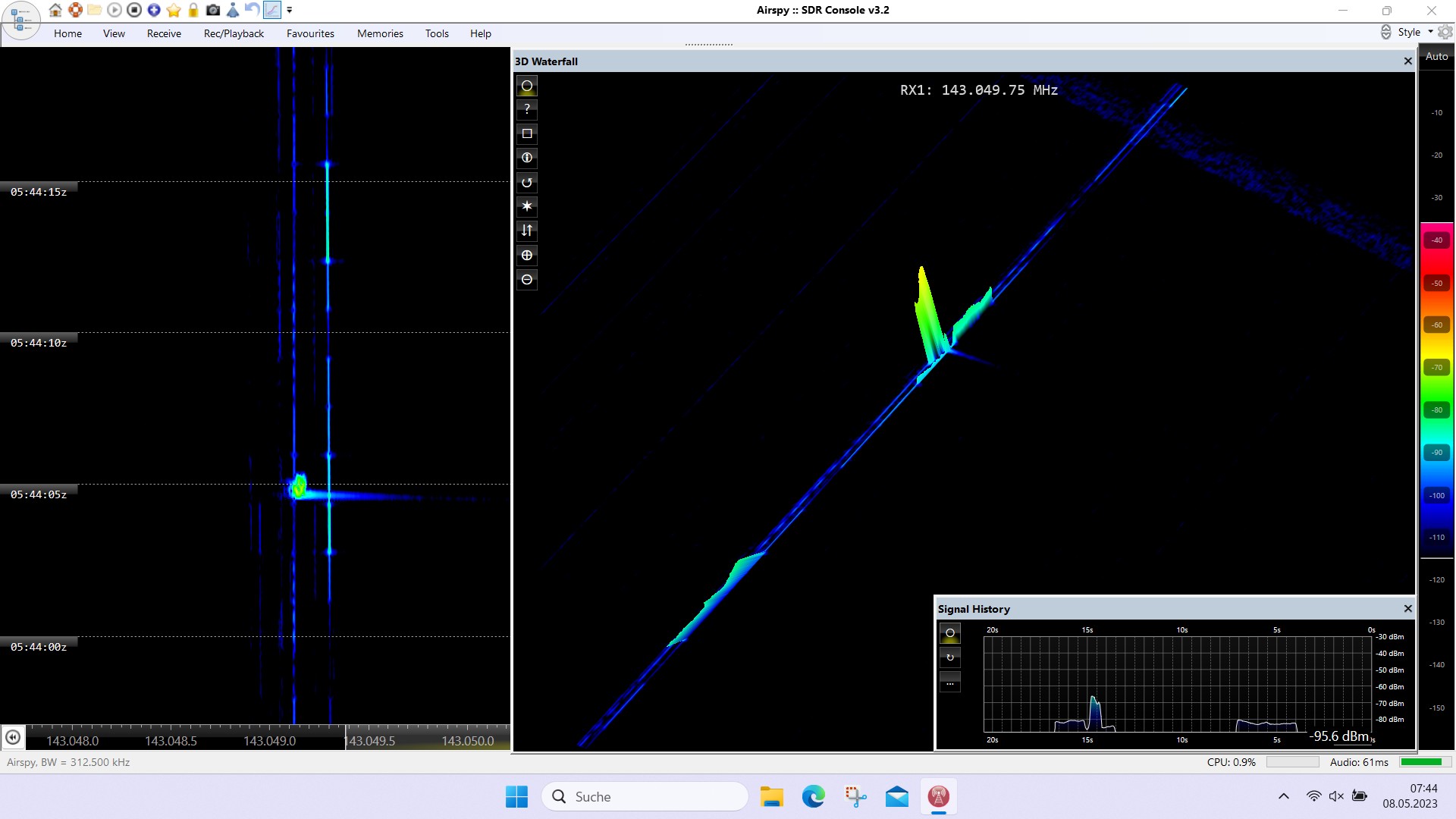1456x819 pixels.
Task: Open the View ribbon tab
Action: click(114, 33)
